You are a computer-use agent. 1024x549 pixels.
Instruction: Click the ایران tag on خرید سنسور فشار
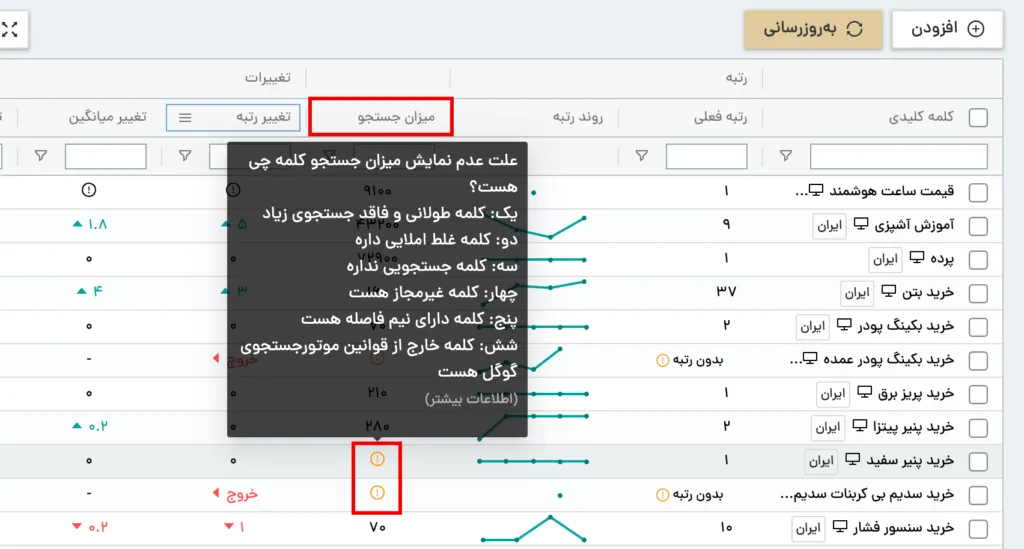[808, 528]
